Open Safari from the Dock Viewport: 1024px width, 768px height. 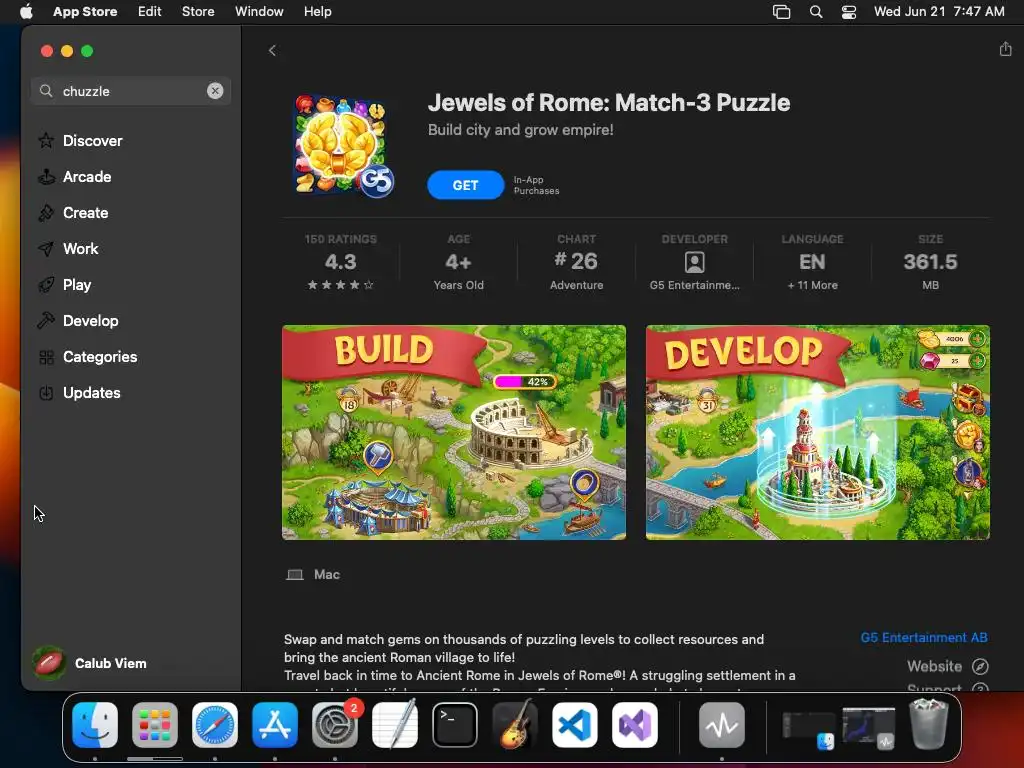pyautogui.click(x=215, y=725)
